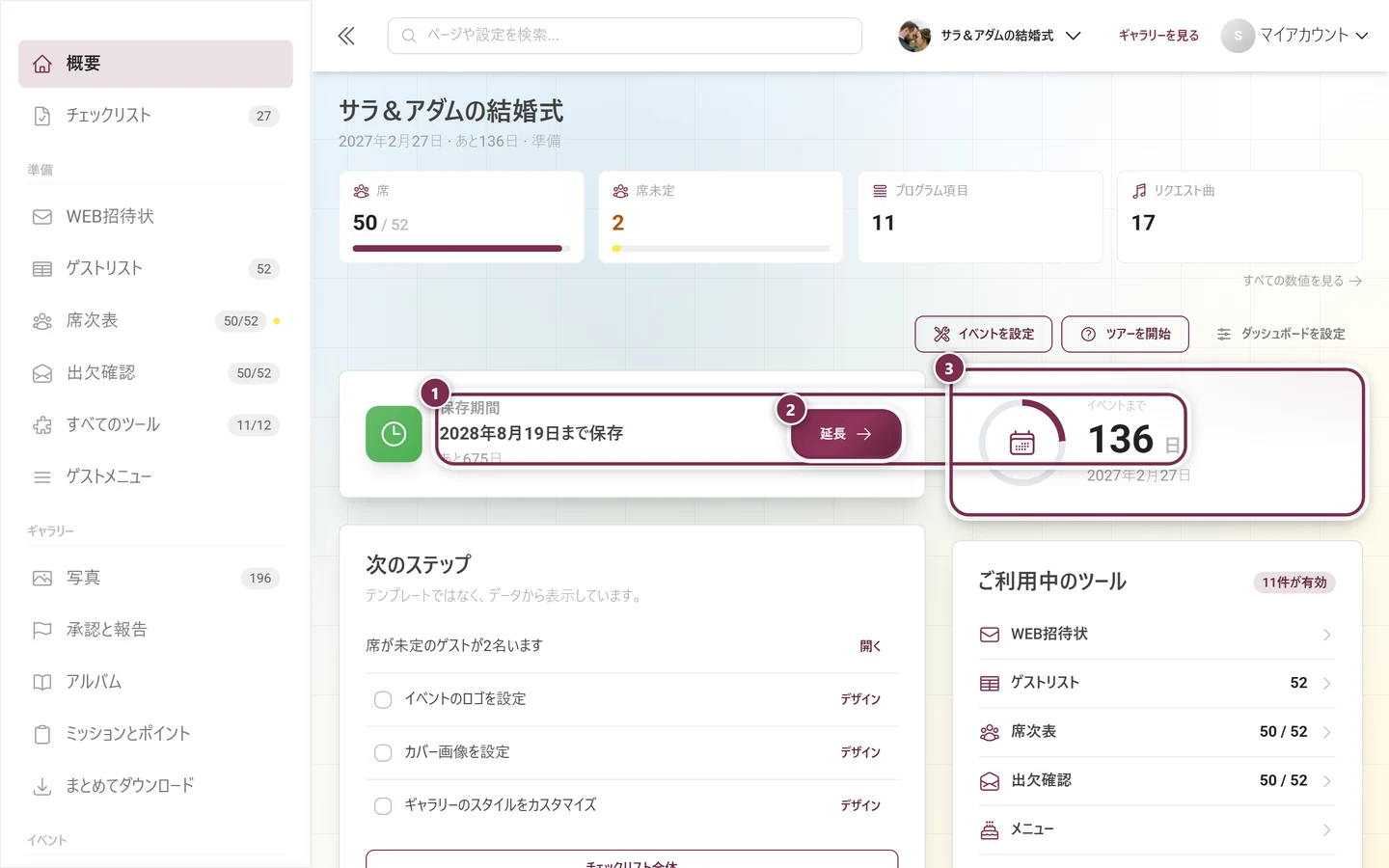Click the flag icon for 承認と報告
The height and width of the screenshot is (868, 1389).
pos(42,630)
